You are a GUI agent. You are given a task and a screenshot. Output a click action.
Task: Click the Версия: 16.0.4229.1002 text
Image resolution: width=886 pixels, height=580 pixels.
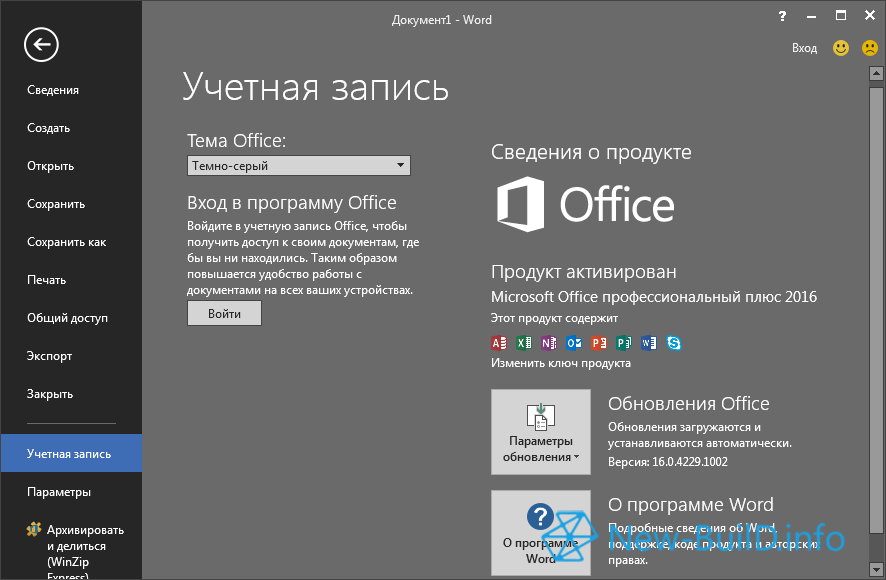pyautogui.click(x=668, y=462)
